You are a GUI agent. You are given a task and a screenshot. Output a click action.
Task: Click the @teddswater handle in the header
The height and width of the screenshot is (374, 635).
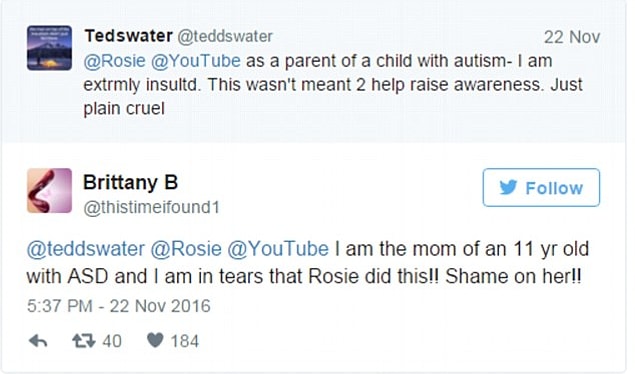[x=225, y=36]
